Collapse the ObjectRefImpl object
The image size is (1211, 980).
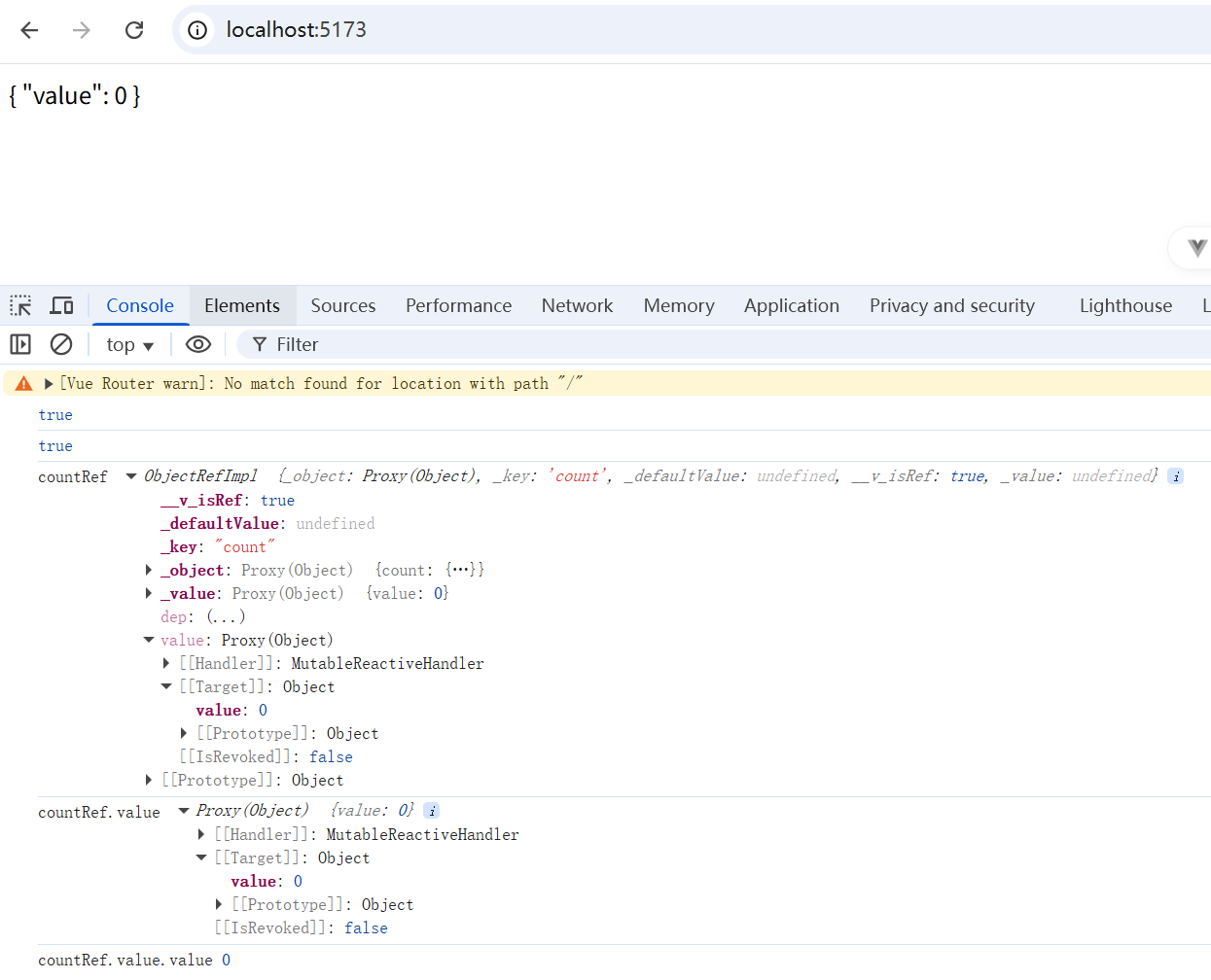131,476
